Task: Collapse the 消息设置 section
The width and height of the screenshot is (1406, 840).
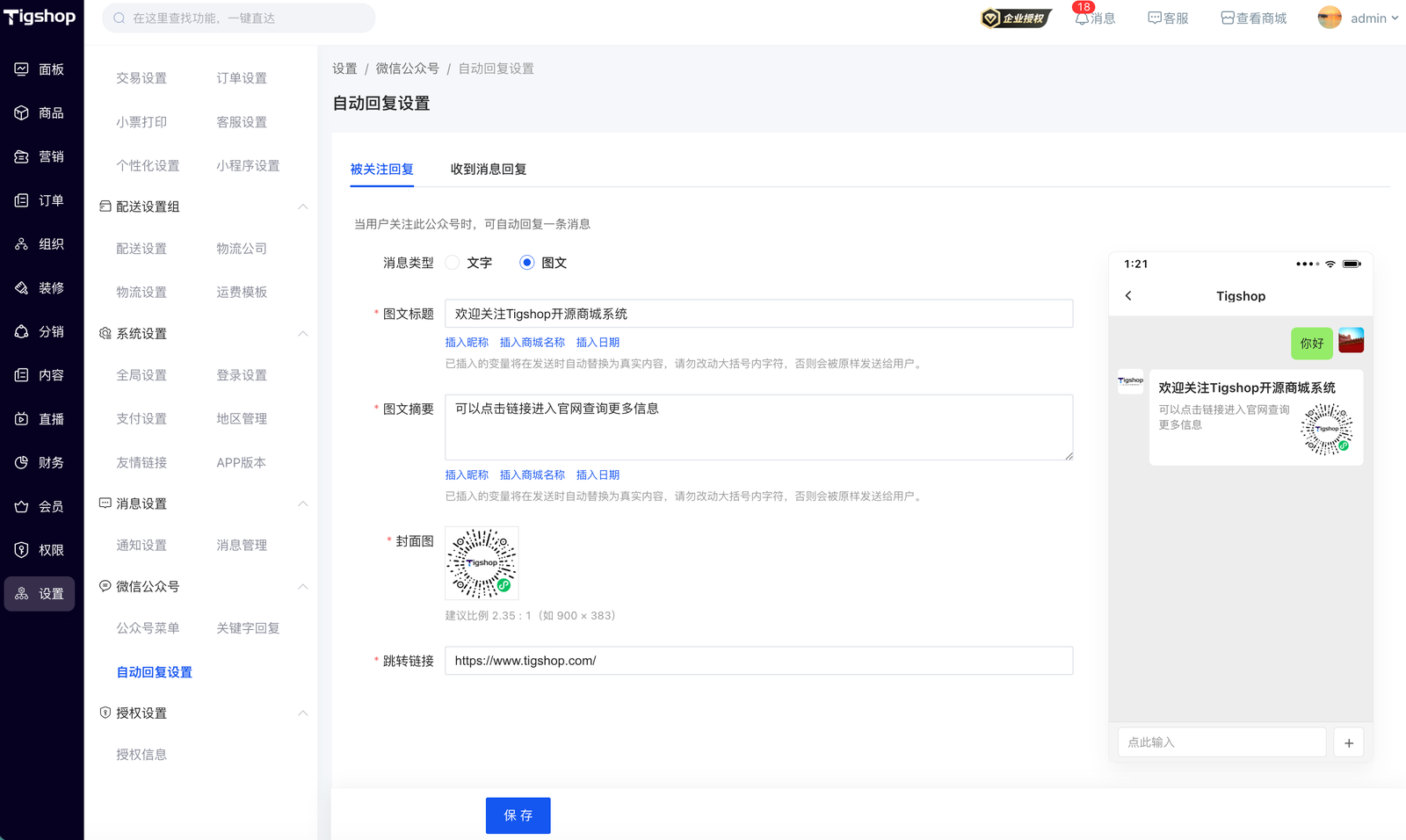Action: point(302,503)
